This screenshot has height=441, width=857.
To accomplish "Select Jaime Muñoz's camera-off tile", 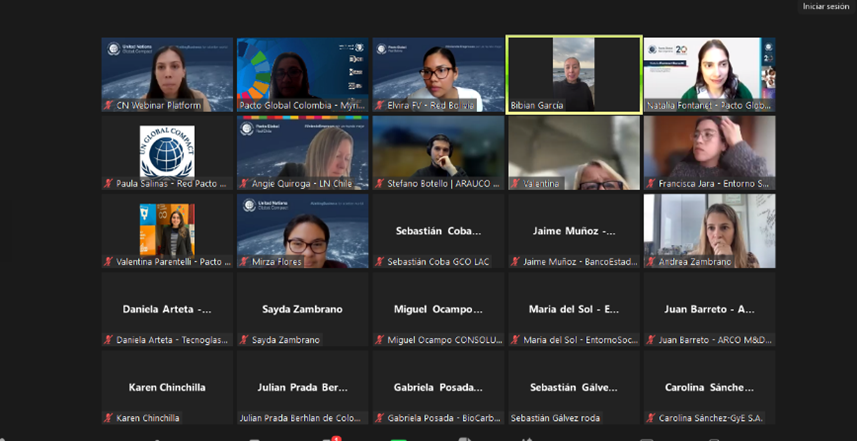I will pos(573,230).
